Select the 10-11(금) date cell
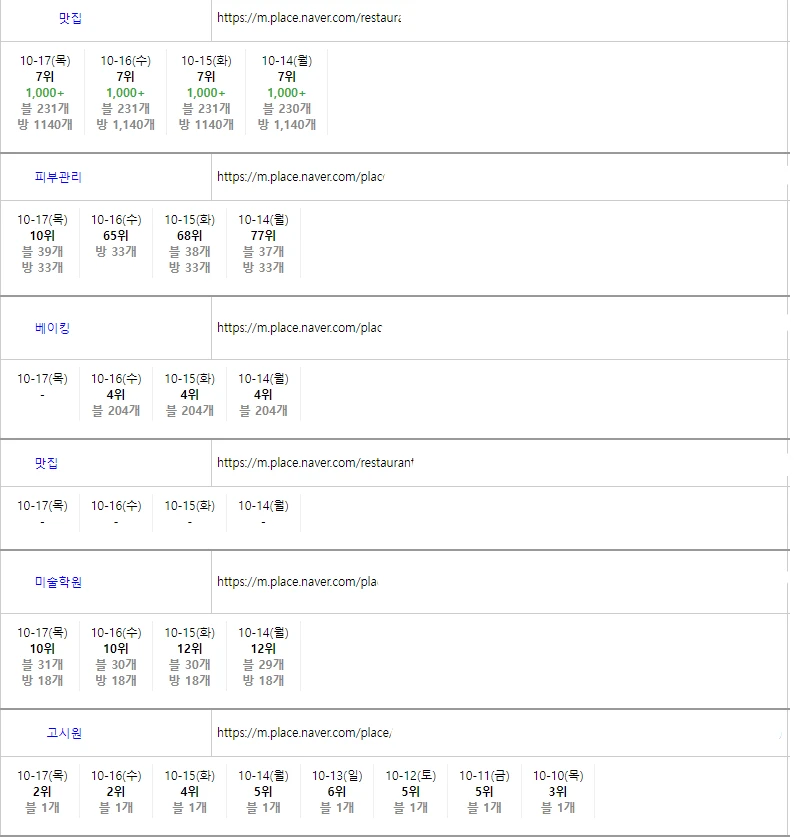This screenshot has height=837, width=795. pos(484,775)
